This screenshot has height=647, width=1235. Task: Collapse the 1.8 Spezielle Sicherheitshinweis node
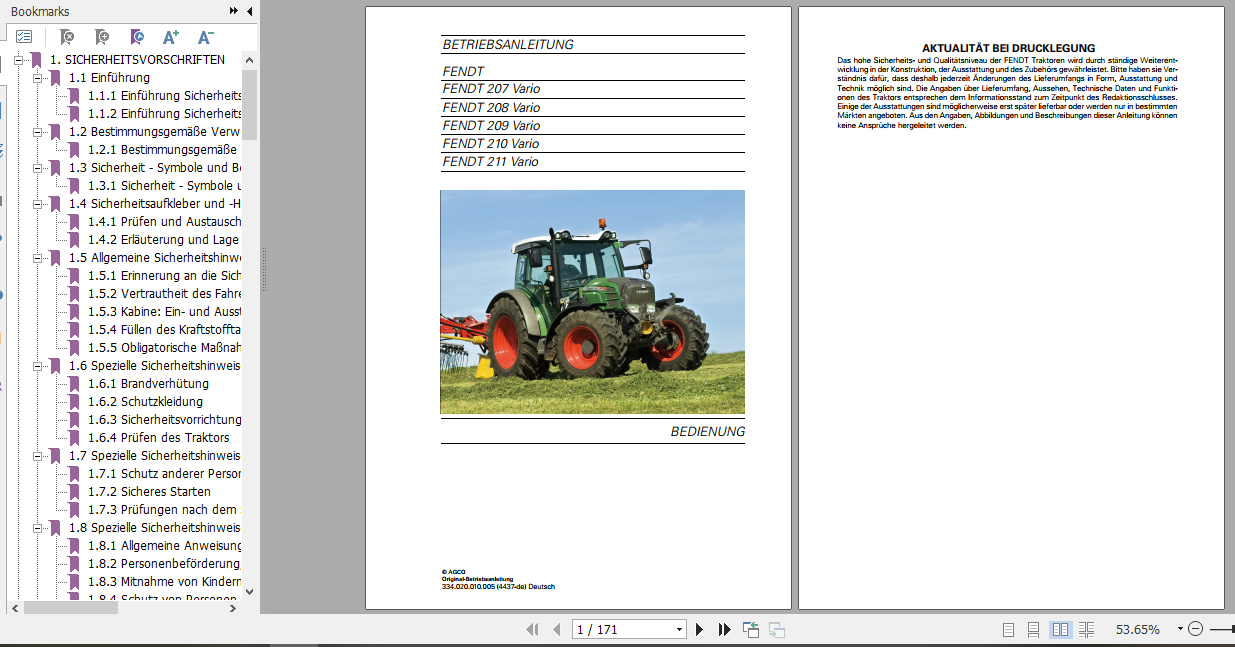coord(38,528)
